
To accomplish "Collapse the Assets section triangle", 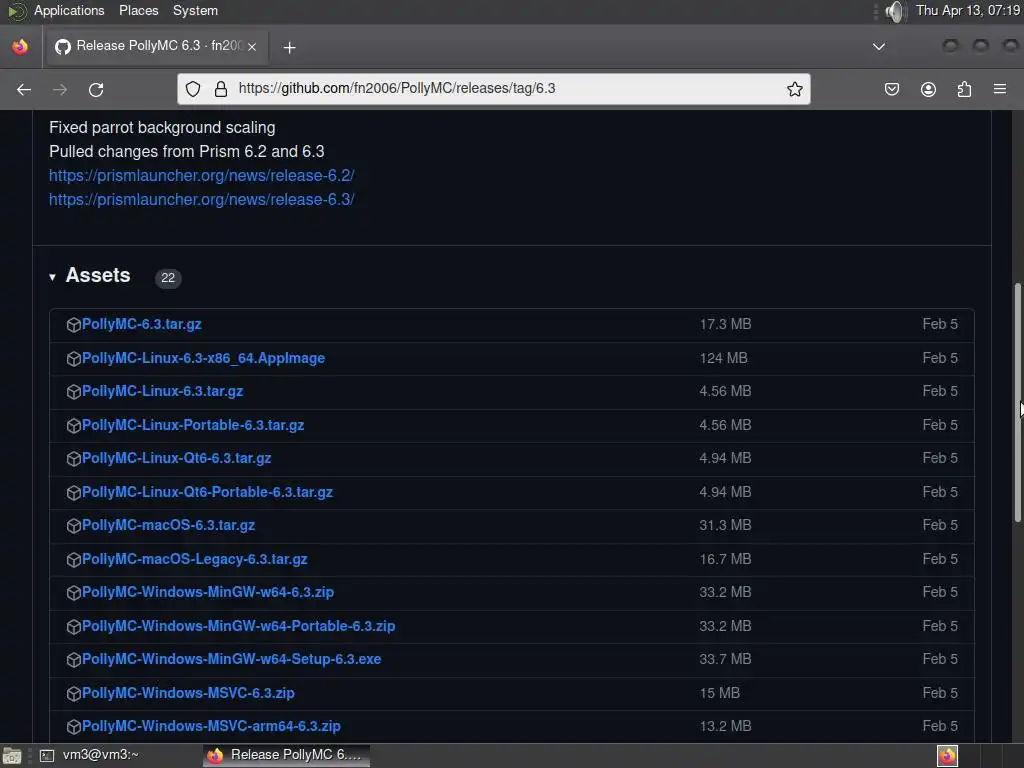I will click(52, 277).
